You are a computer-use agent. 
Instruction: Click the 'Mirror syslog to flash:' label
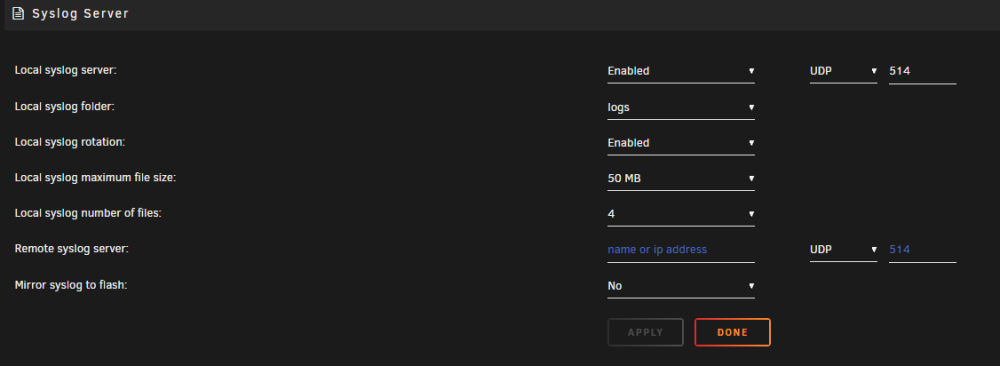(x=71, y=284)
